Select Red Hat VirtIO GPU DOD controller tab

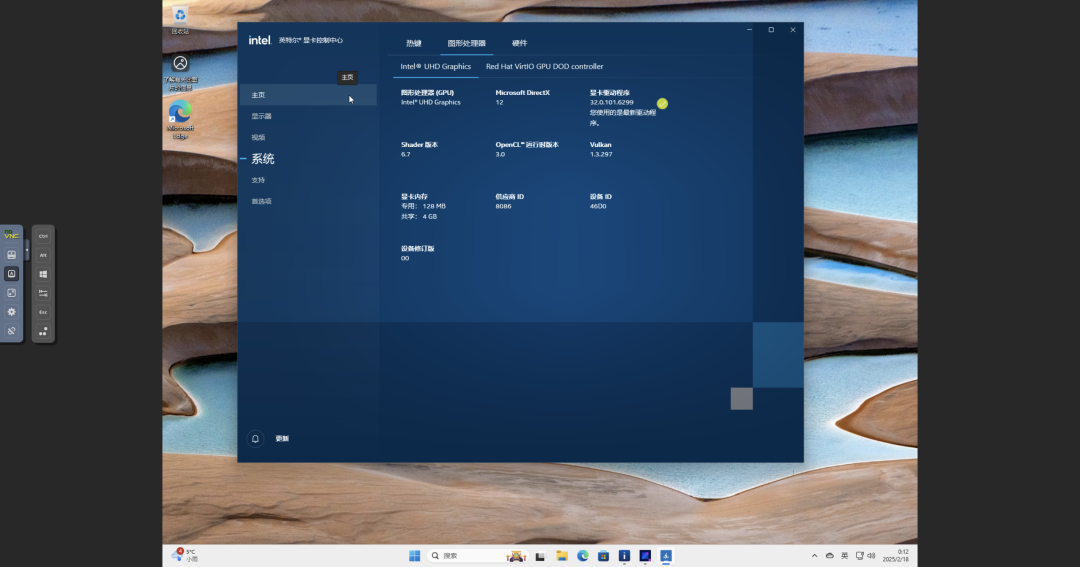[544, 67]
